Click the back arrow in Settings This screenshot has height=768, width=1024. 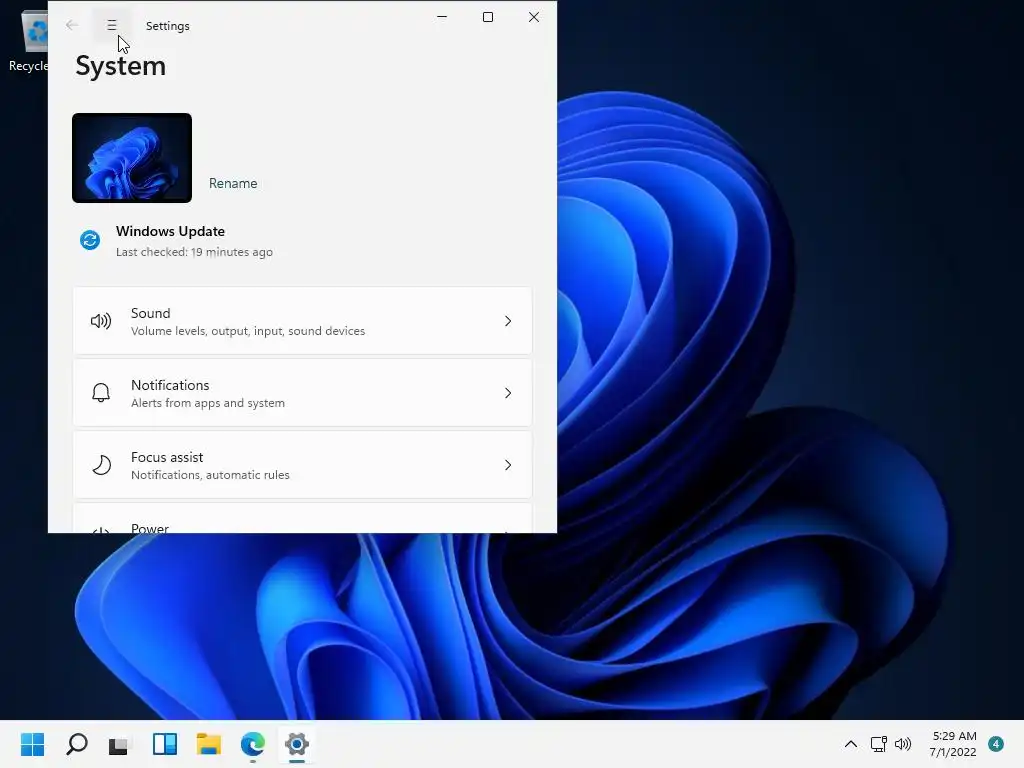point(72,25)
